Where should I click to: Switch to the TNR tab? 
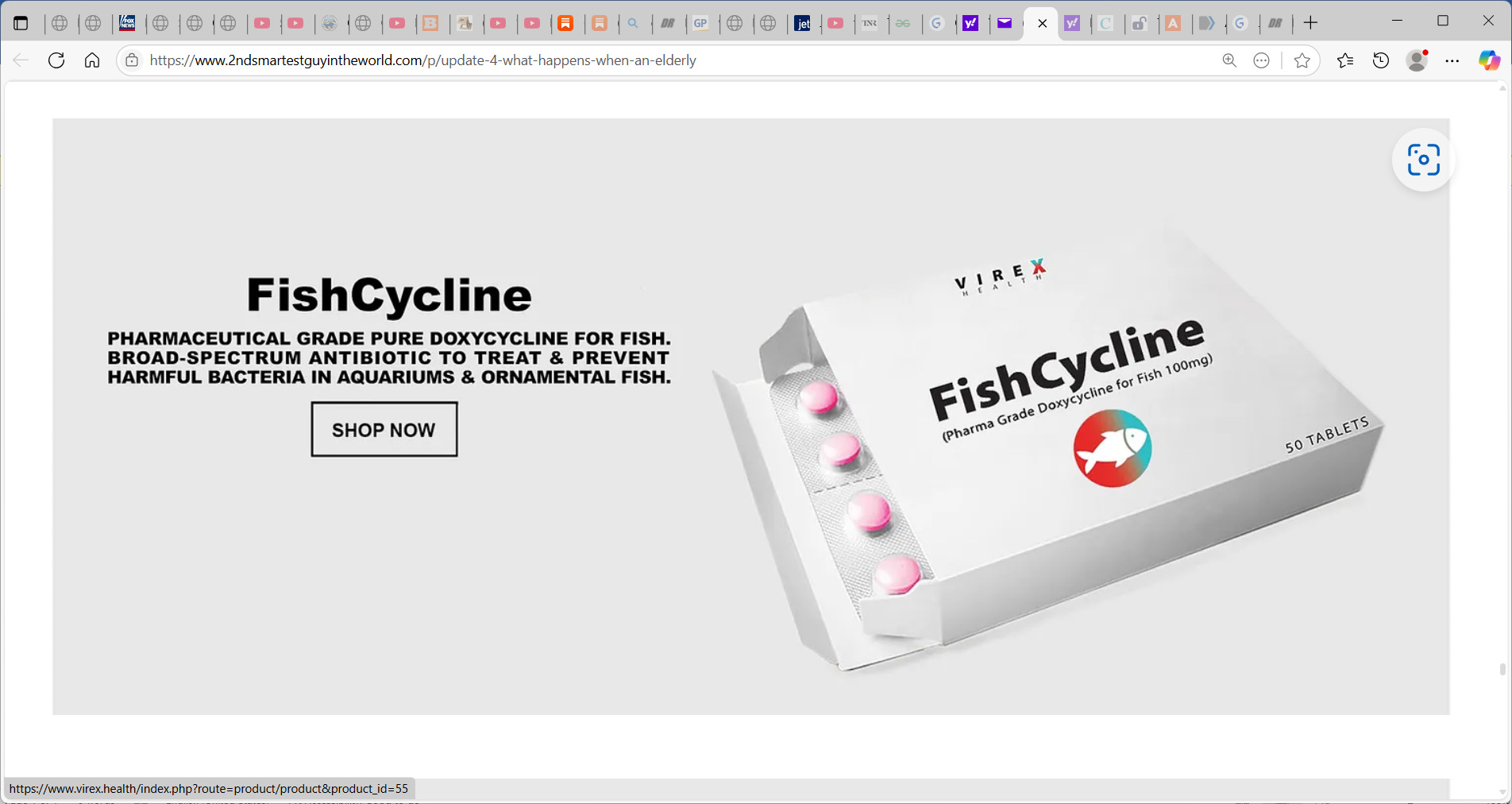(870, 23)
